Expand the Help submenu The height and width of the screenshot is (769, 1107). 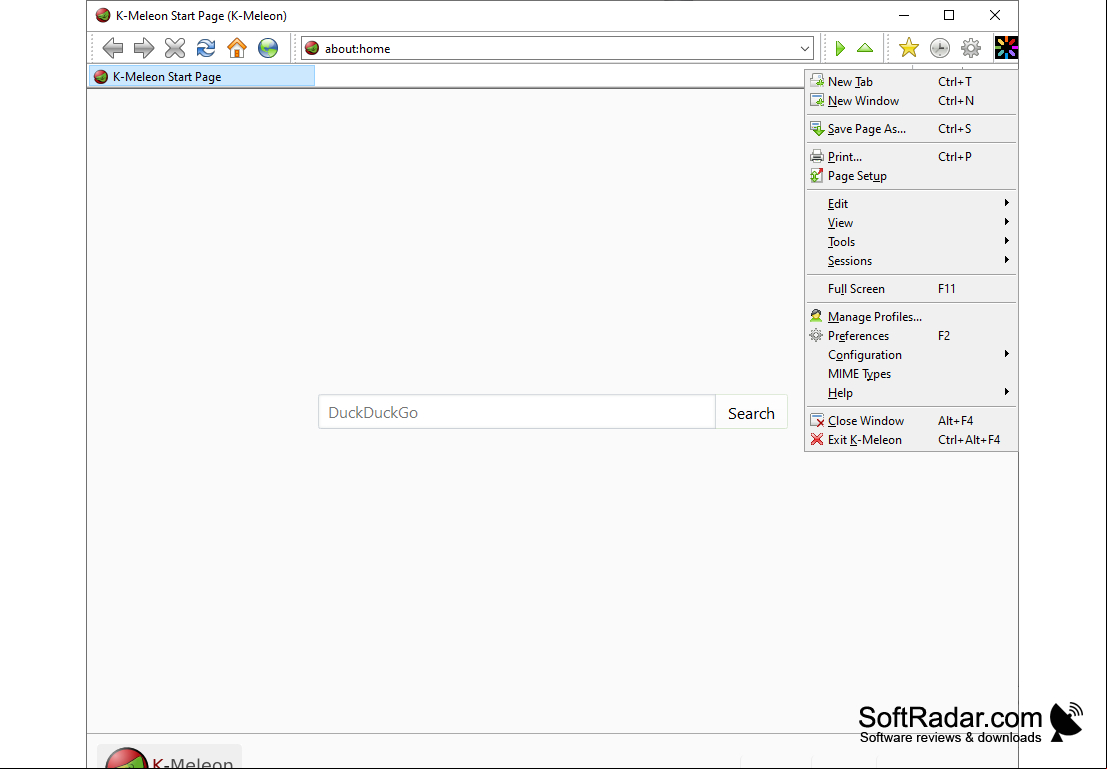[x=911, y=393]
